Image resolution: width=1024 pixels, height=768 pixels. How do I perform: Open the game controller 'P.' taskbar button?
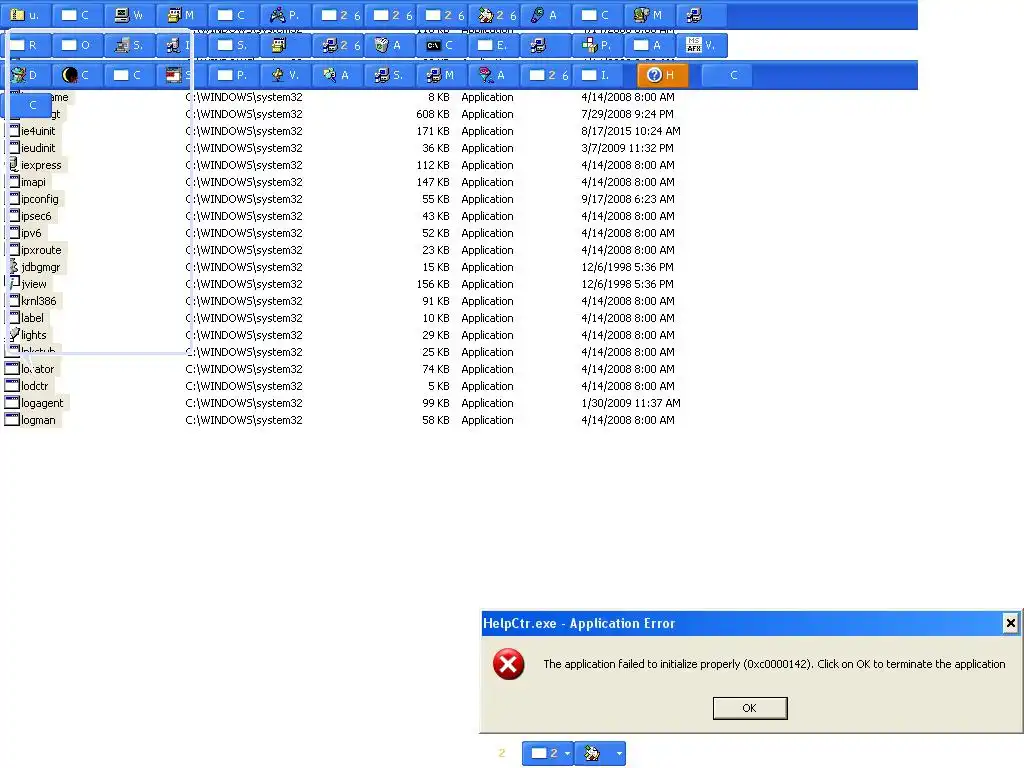pyautogui.click(x=285, y=15)
